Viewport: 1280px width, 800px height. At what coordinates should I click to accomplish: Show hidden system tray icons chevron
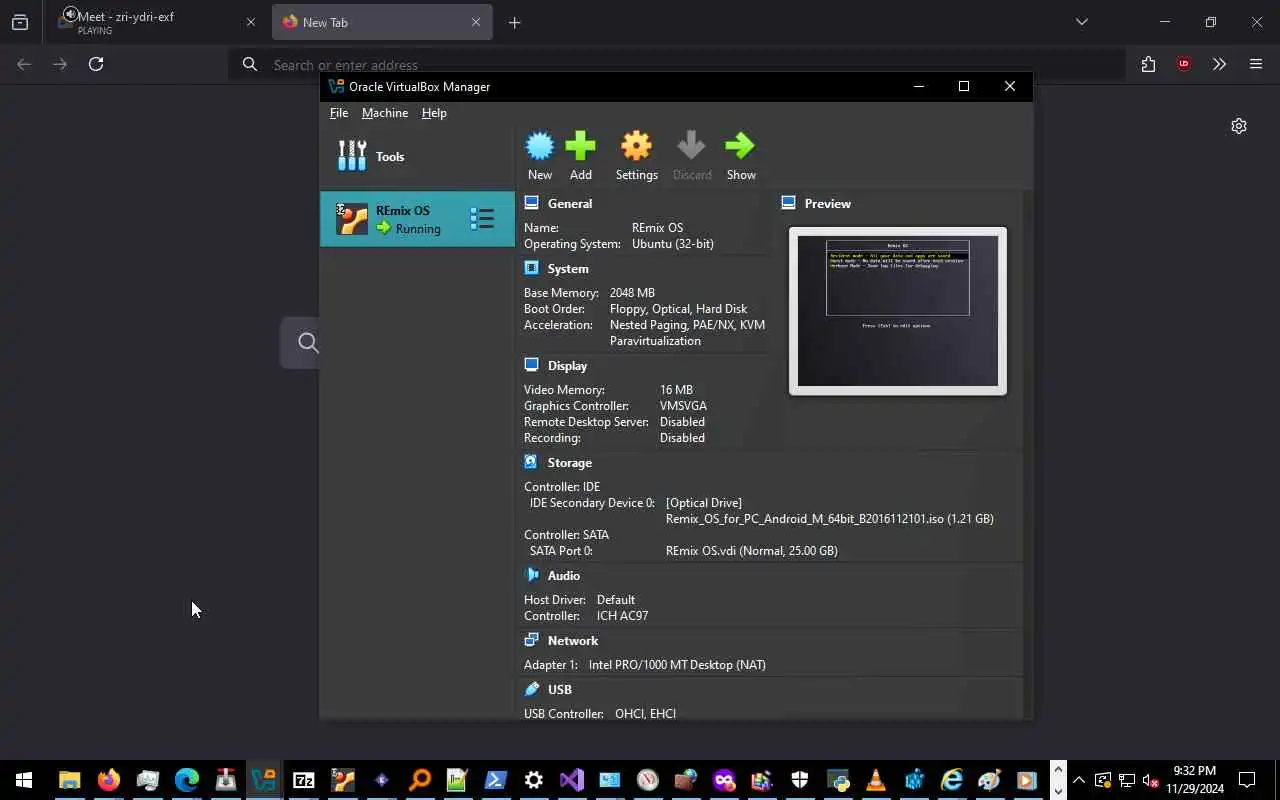click(x=1078, y=780)
